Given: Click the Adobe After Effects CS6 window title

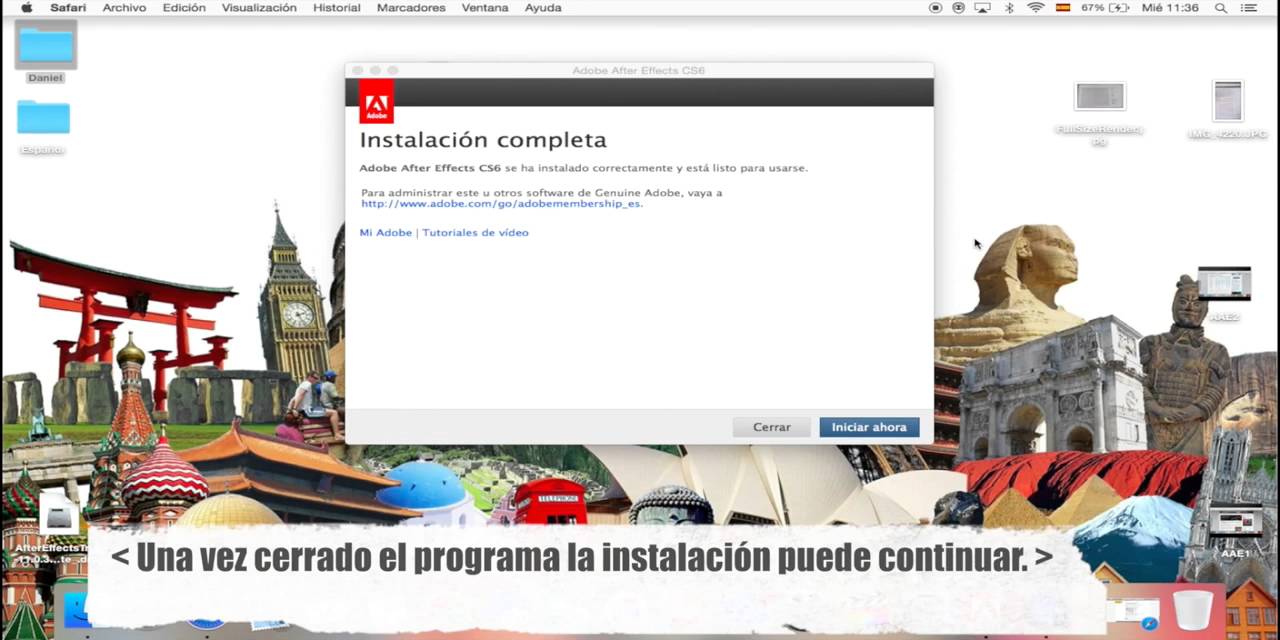Looking at the screenshot, I should [x=638, y=70].
